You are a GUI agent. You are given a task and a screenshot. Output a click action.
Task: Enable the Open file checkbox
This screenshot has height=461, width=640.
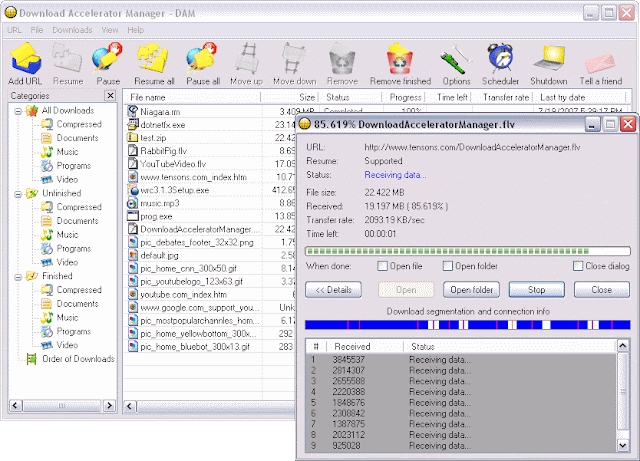click(x=382, y=266)
